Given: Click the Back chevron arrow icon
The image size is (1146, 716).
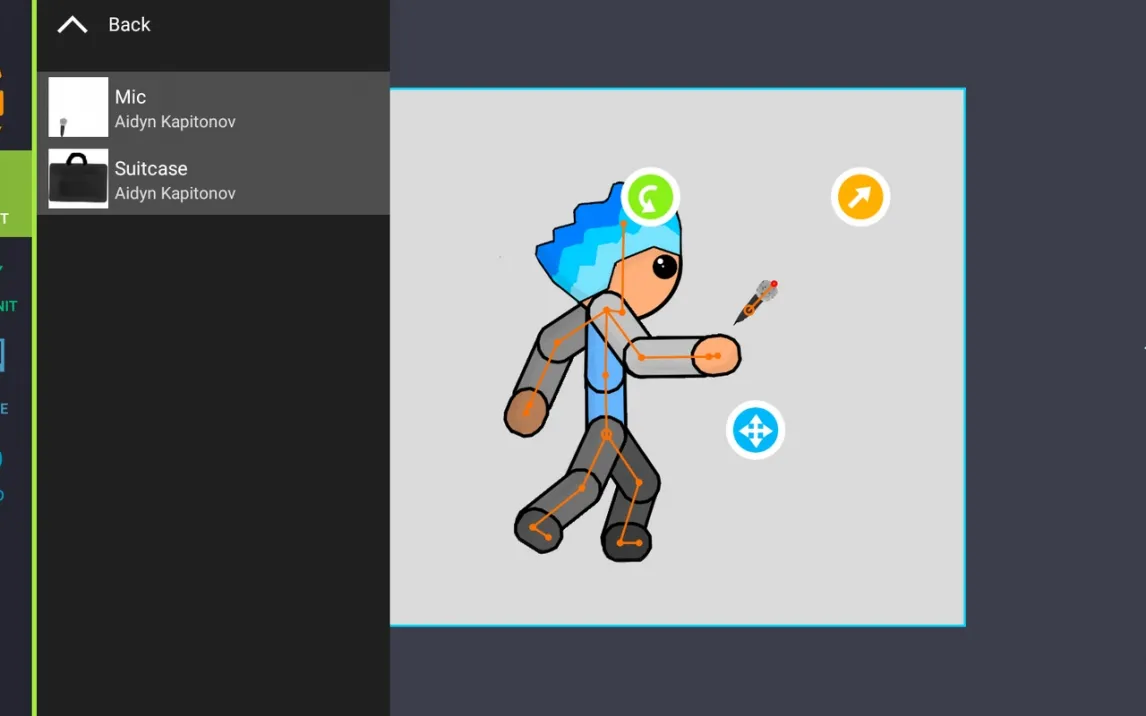Looking at the screenshot, I should [x=72, y=25].
